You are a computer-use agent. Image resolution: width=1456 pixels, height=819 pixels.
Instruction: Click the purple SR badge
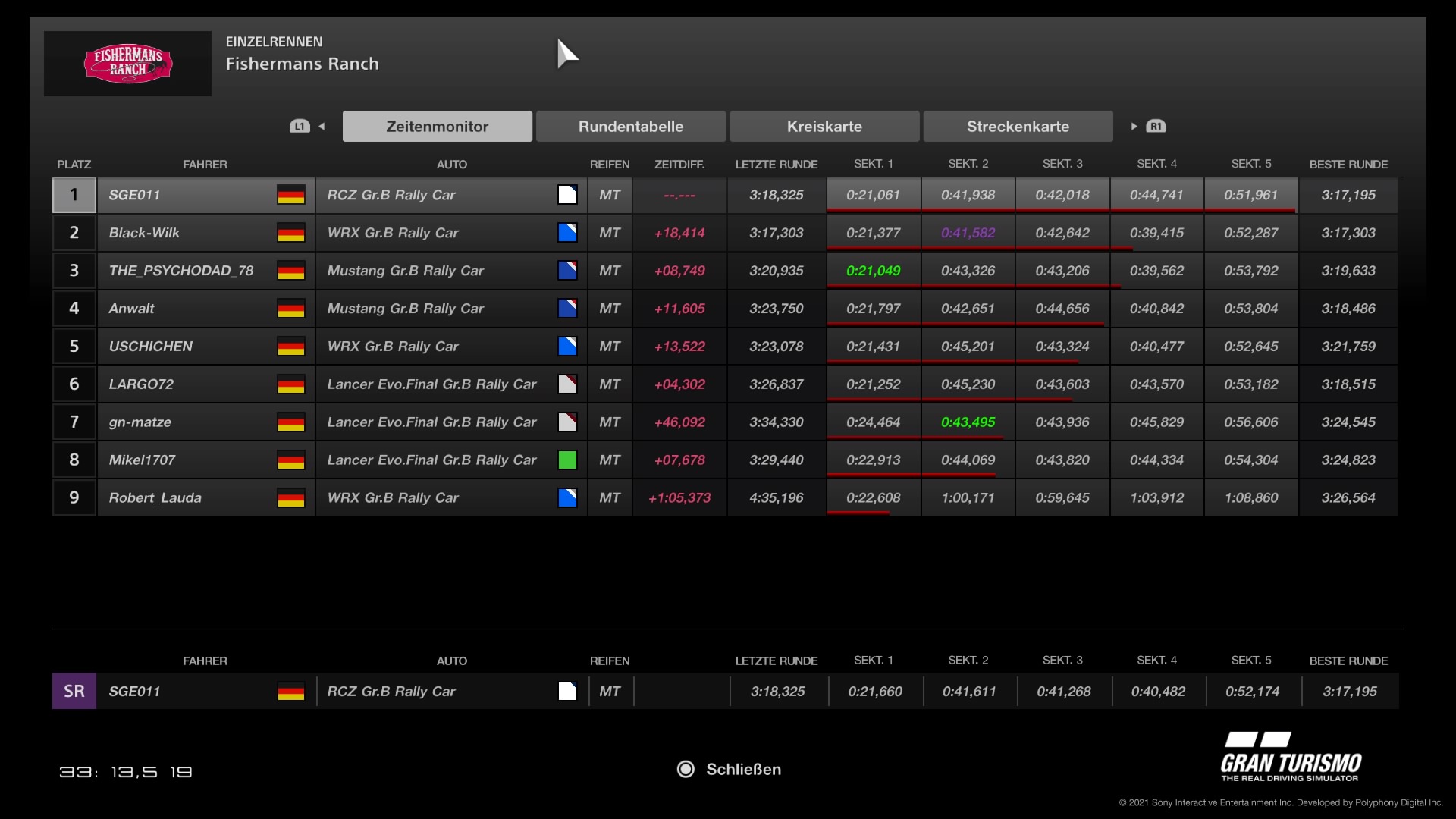point(74,692)
